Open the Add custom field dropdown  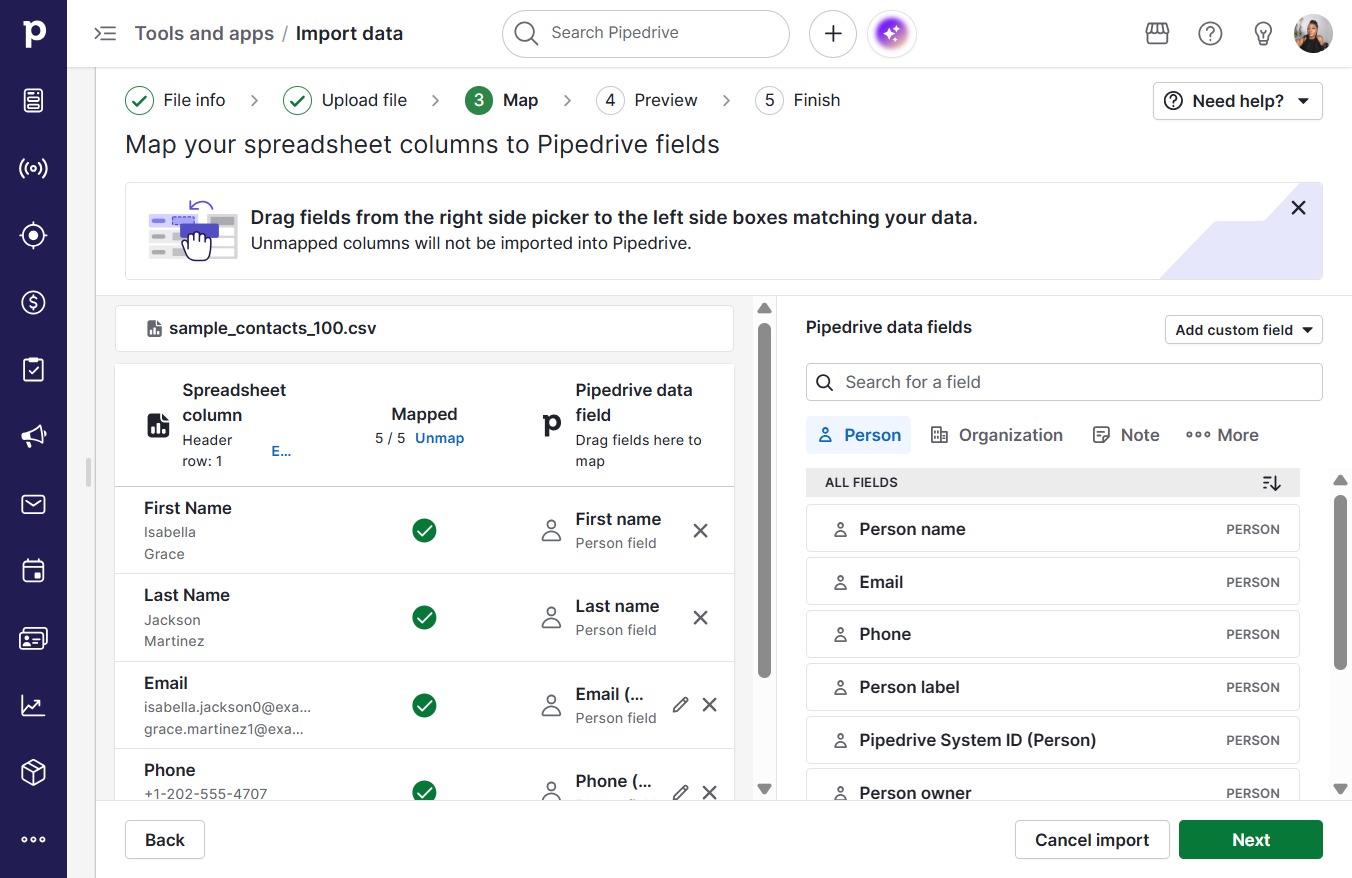(1244, 330)
